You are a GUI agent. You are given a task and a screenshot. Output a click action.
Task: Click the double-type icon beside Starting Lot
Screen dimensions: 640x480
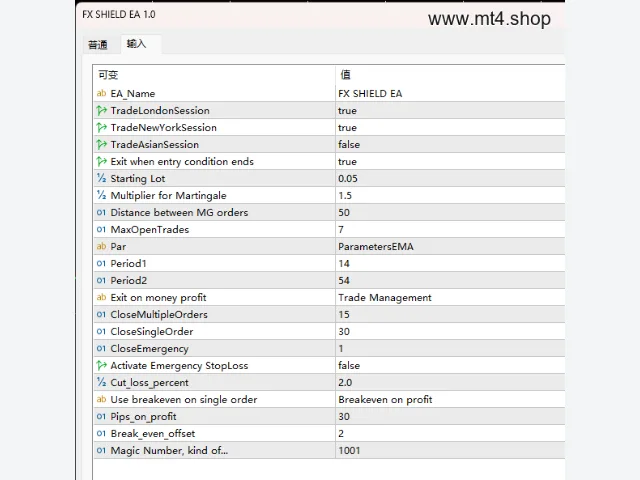click(x=102, y=178)
